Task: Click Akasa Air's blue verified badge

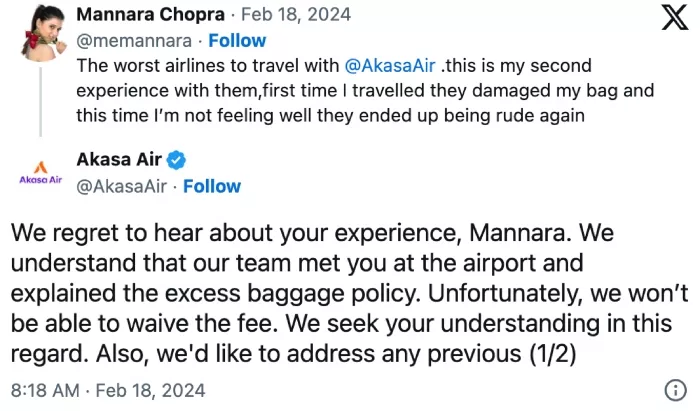Action: [x=178, y=161]
